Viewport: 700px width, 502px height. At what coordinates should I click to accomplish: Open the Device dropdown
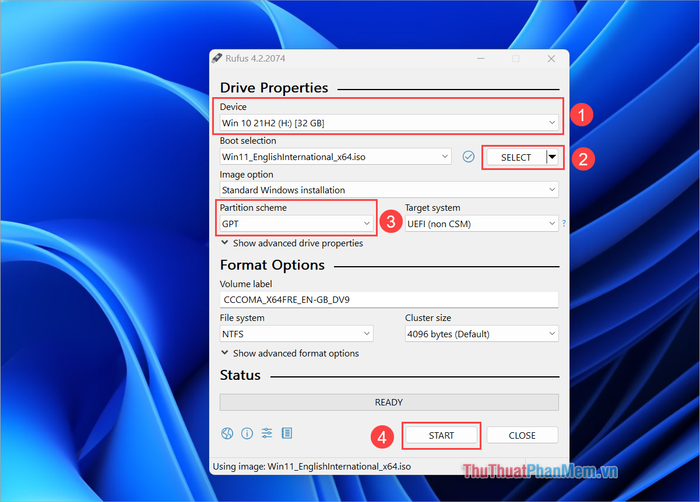pos(389,123)
